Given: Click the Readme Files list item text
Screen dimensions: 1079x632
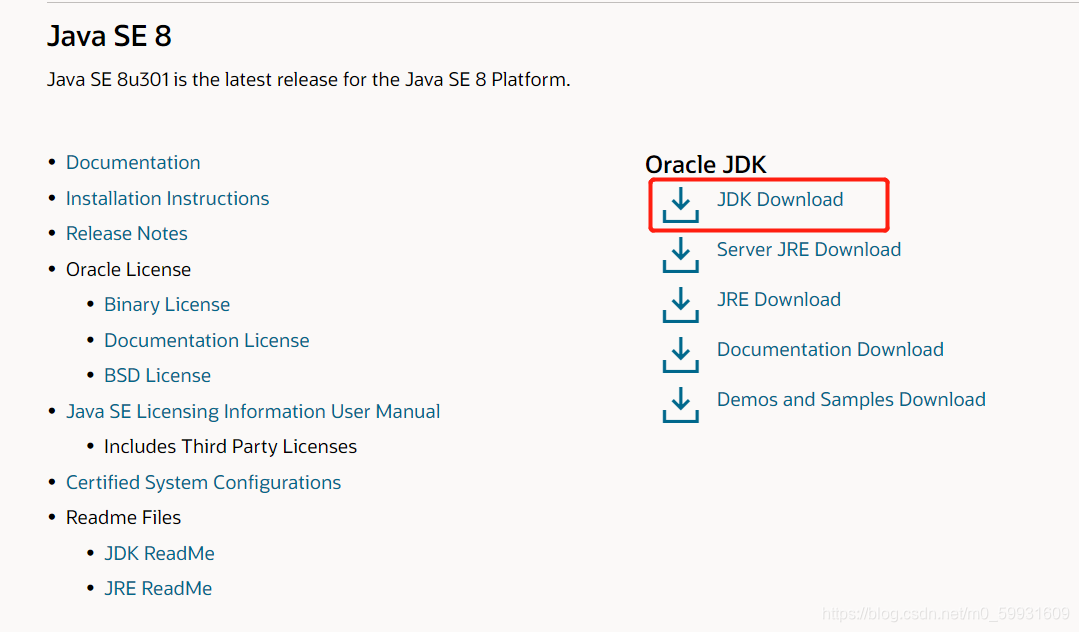Looking at the screenshot, I should point(123,518).
